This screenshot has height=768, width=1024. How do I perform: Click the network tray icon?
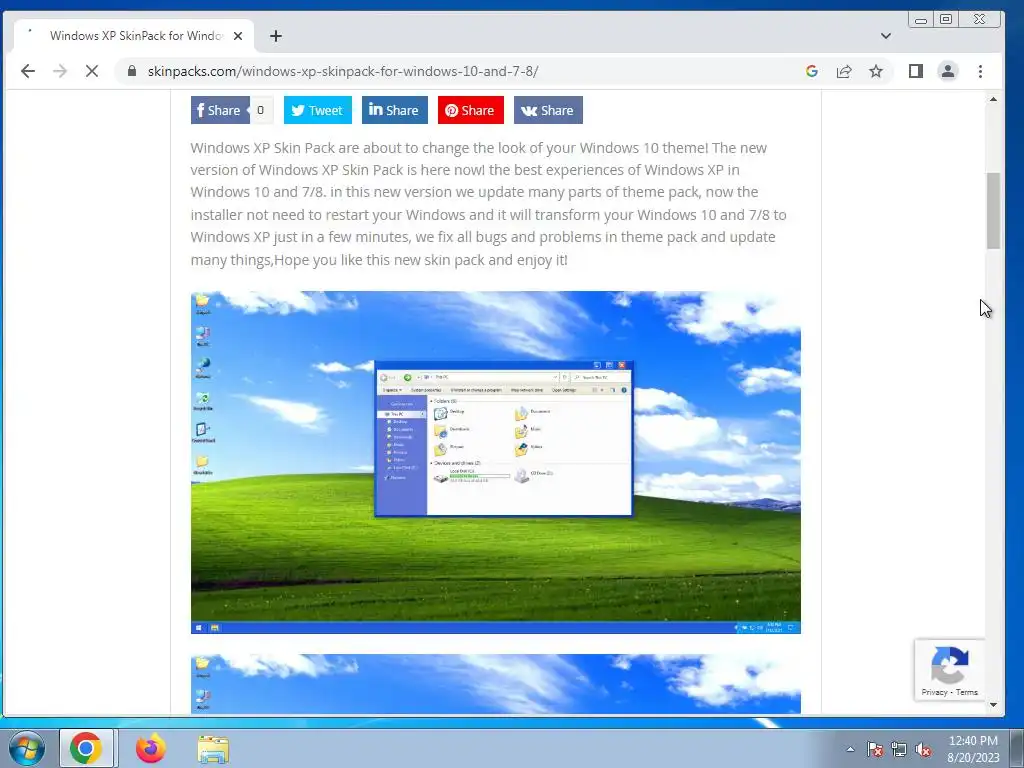coord(899,749)
